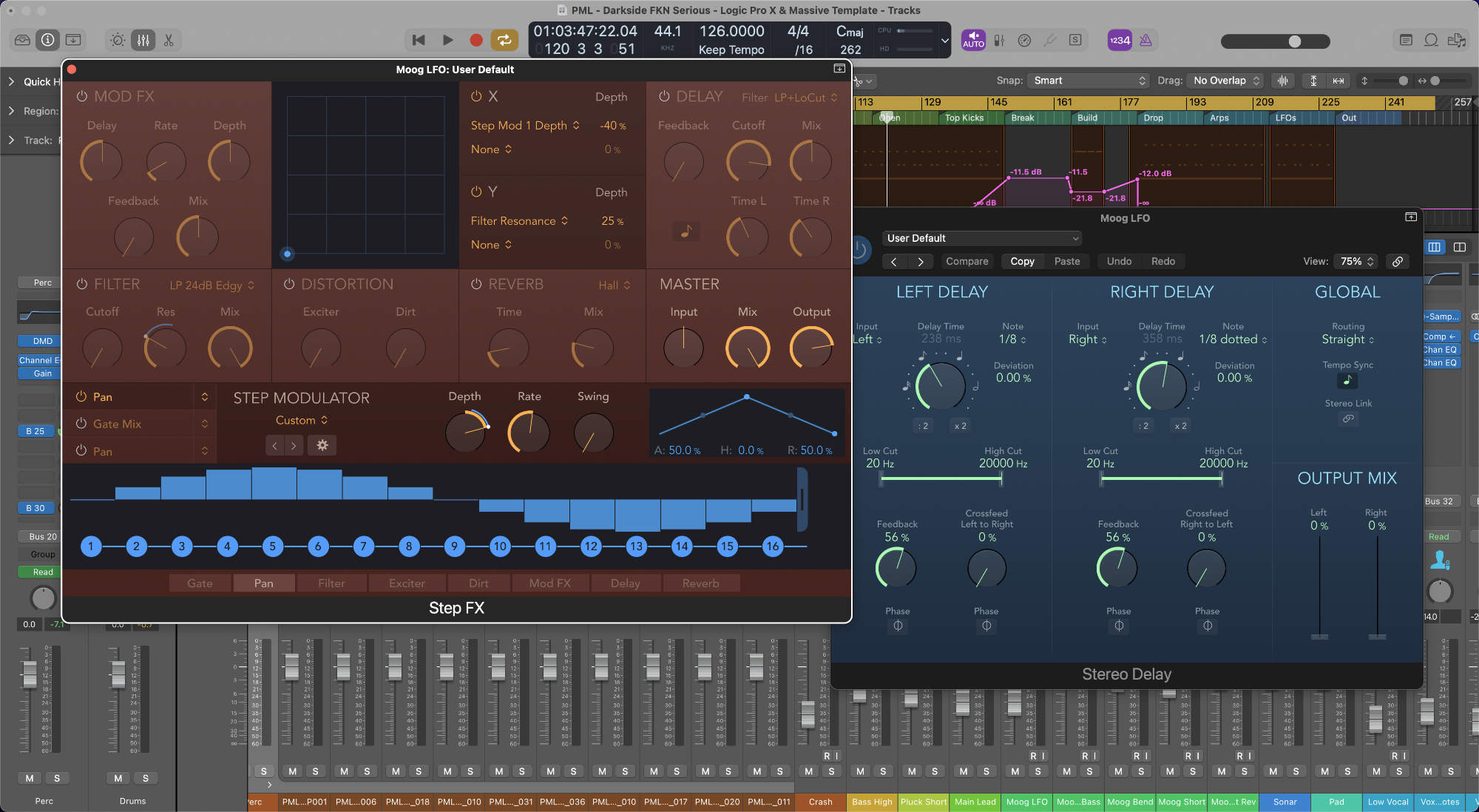Image resolution: width=1479 pixels, height=812 pixels.
Task: Open delay Filter LP+LoCut dropdown
Action: (x=806, y=97)
